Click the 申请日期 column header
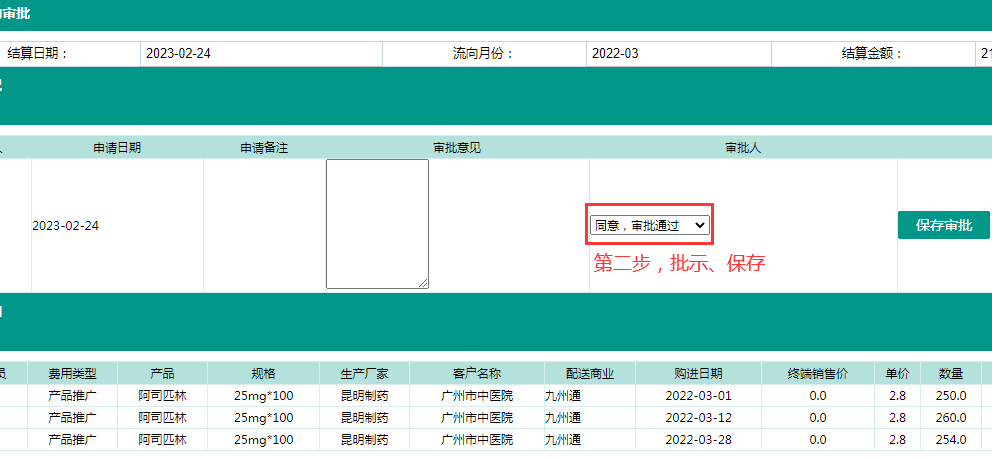Screen dimensions: 992x460 [x=117, y=147]
